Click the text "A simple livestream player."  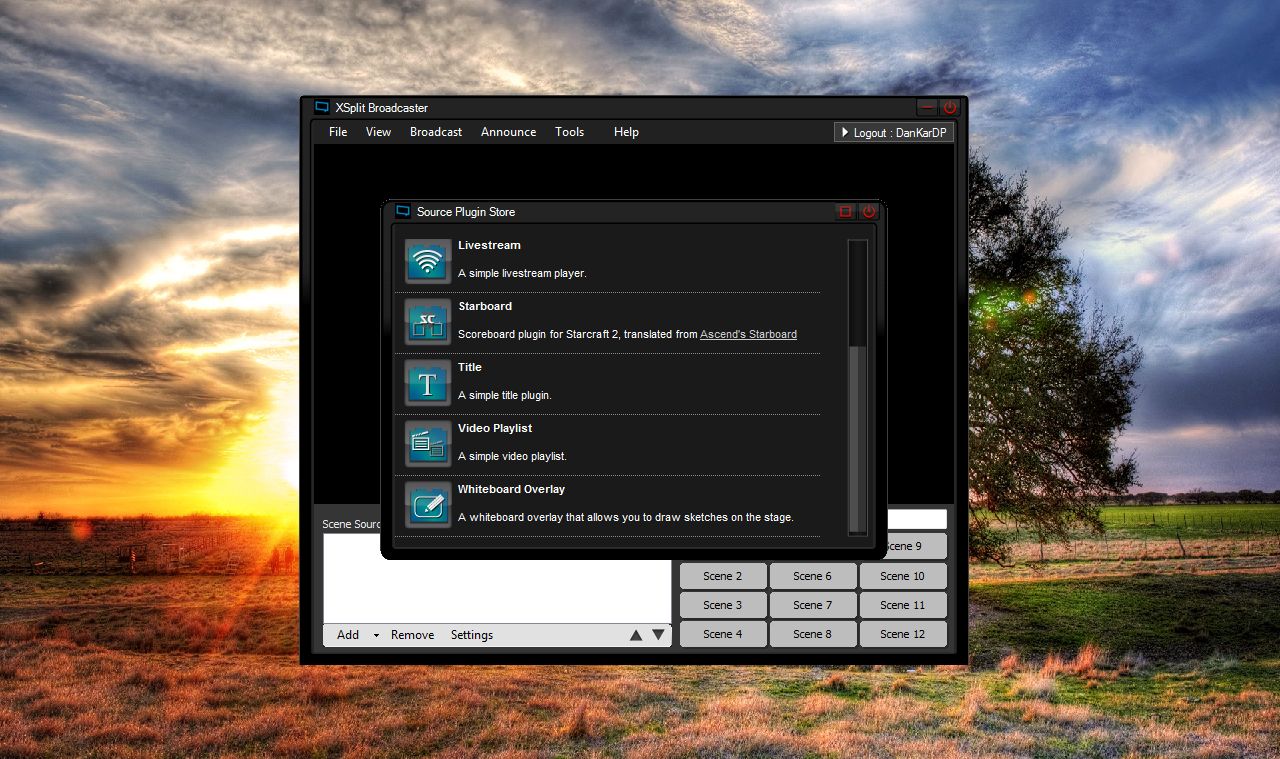[522, 273]
